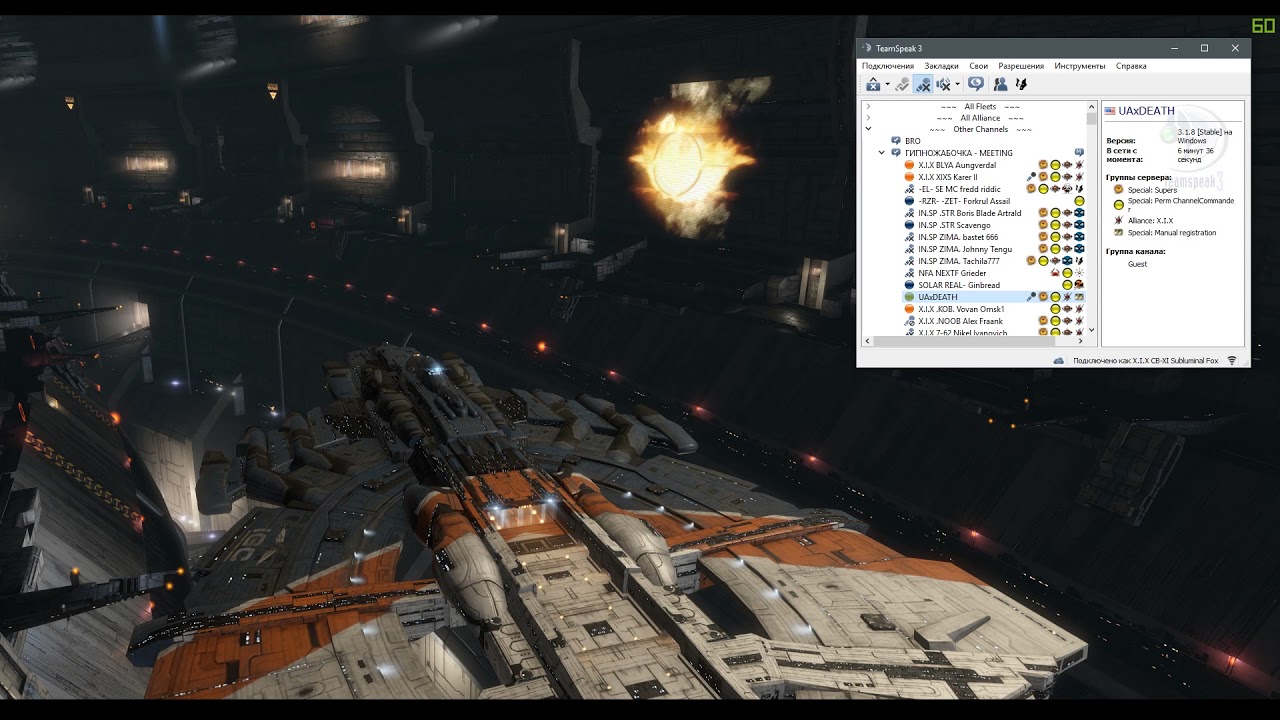Click the microphone badge on Karer II row
The image size is (1280, 720).
tap(1031, 177)
